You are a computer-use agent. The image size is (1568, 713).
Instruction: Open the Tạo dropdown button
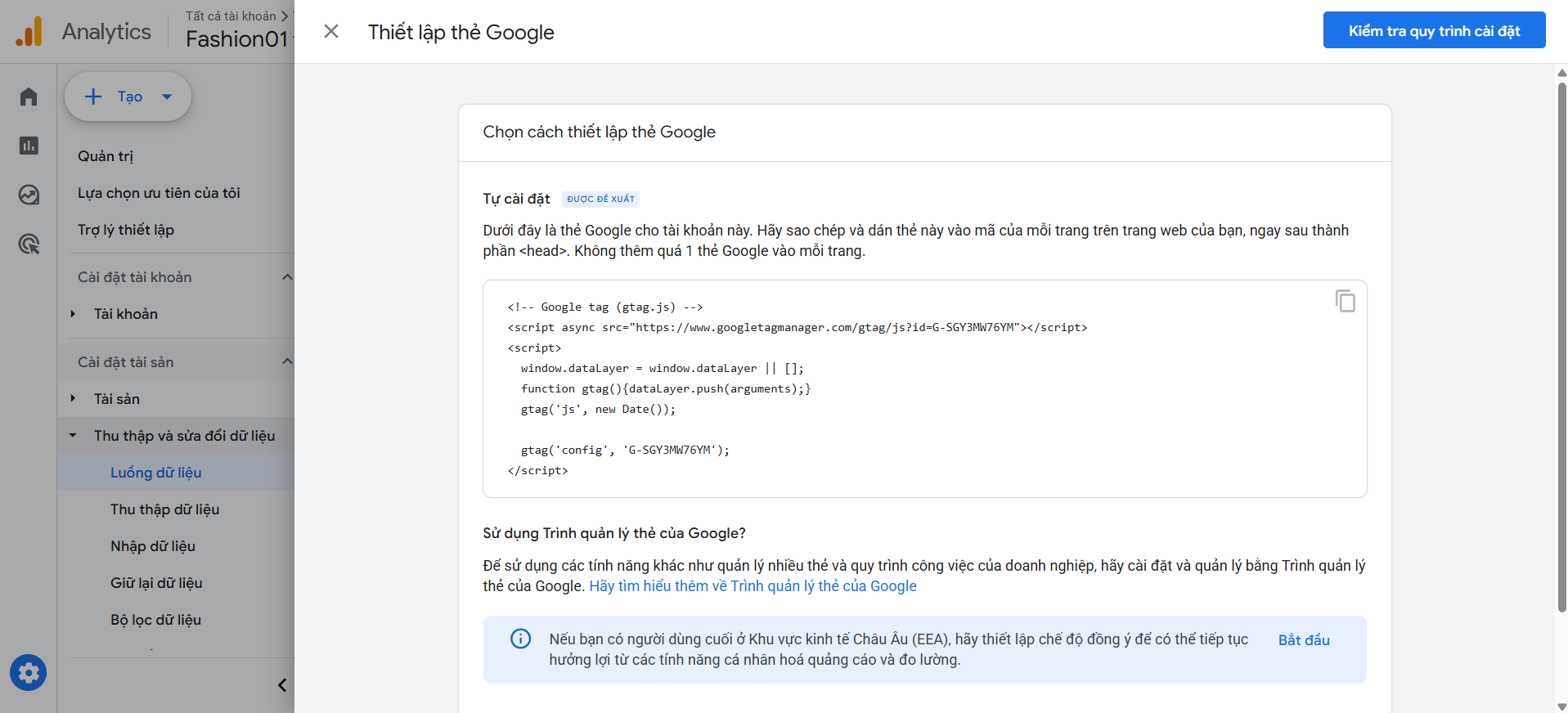point(128,96)
